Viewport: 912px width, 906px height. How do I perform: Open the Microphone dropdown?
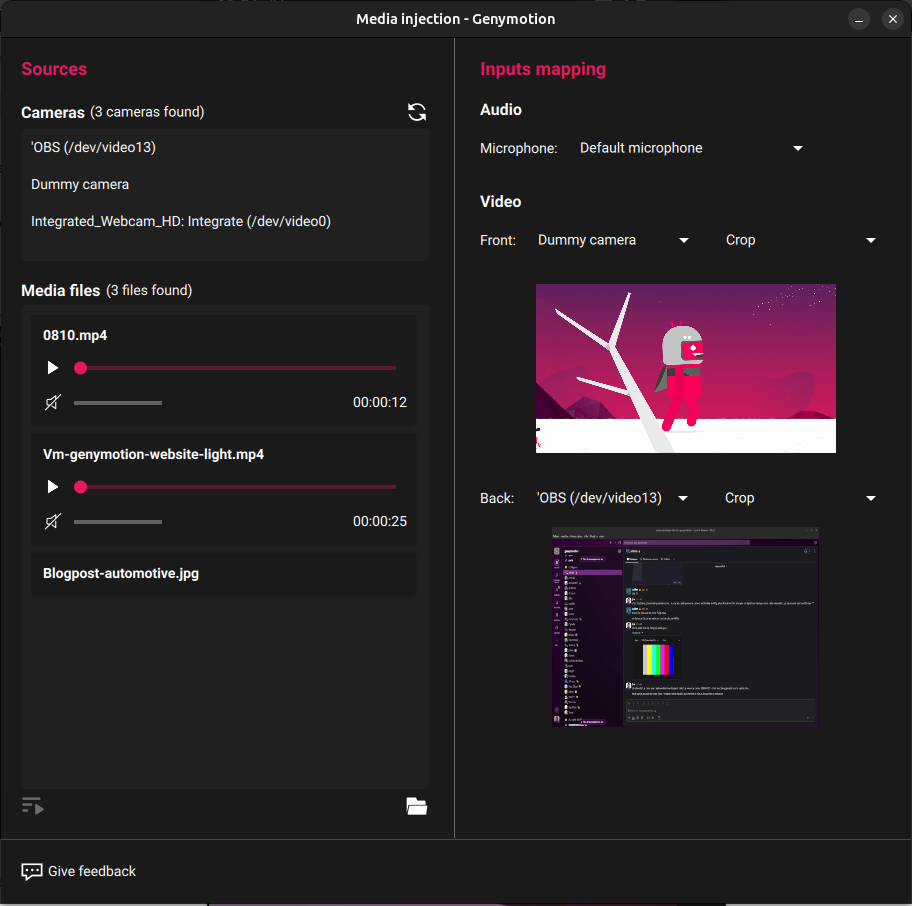pos(691,148)
